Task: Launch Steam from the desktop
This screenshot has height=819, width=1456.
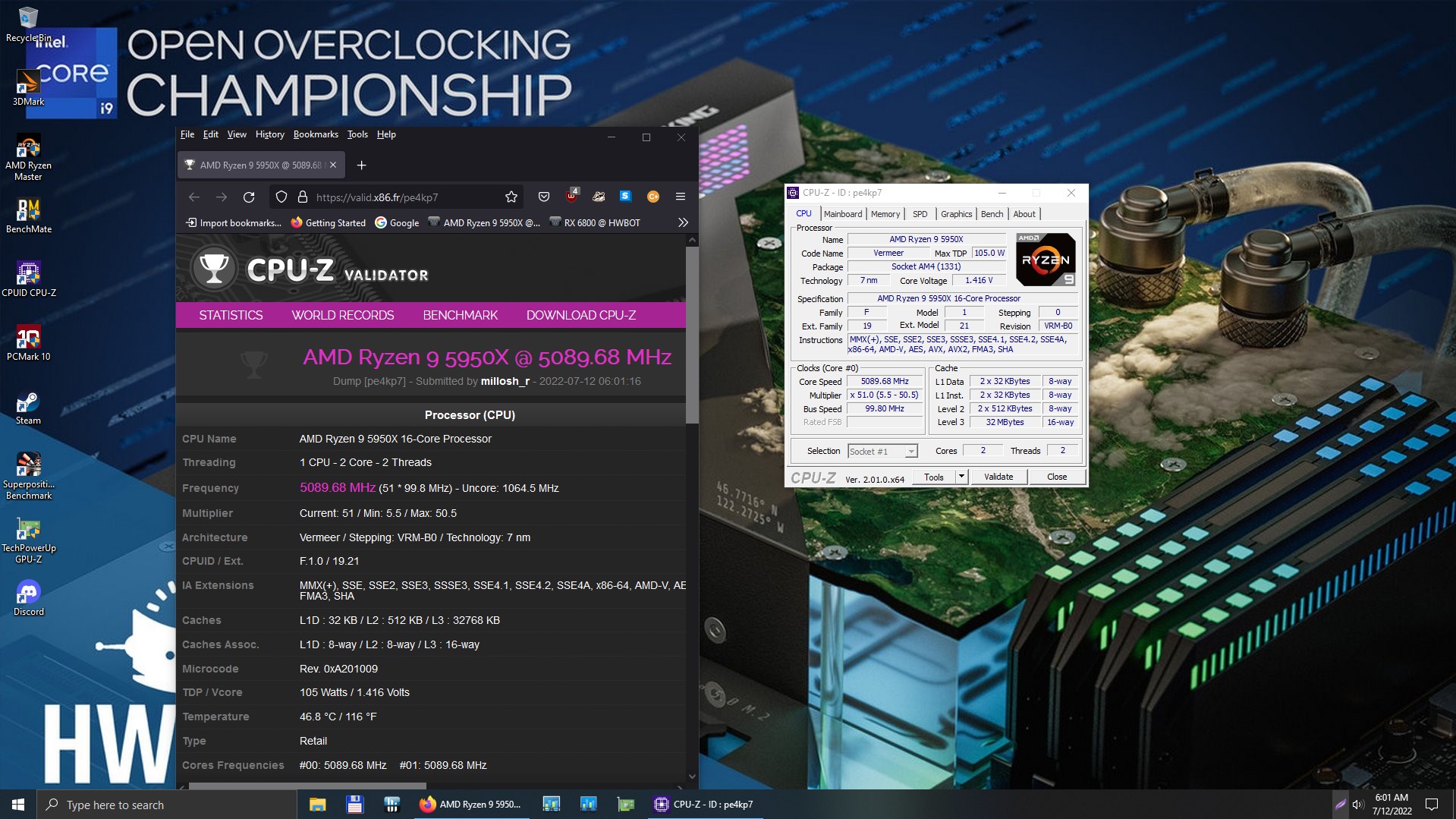Action: tap(28, 407)
